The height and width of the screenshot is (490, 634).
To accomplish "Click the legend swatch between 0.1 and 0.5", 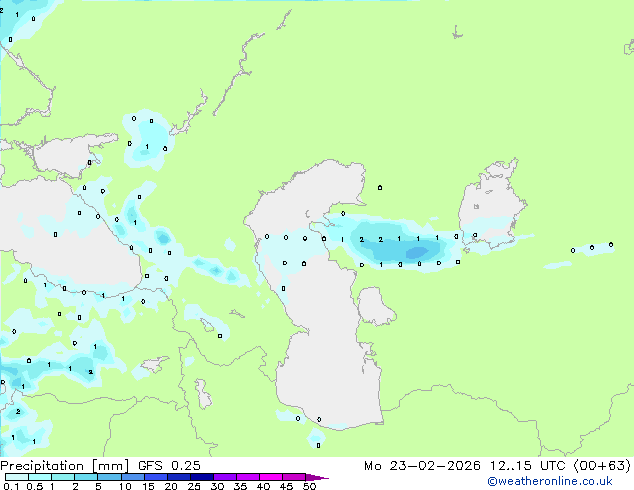I will click(17, 477).
